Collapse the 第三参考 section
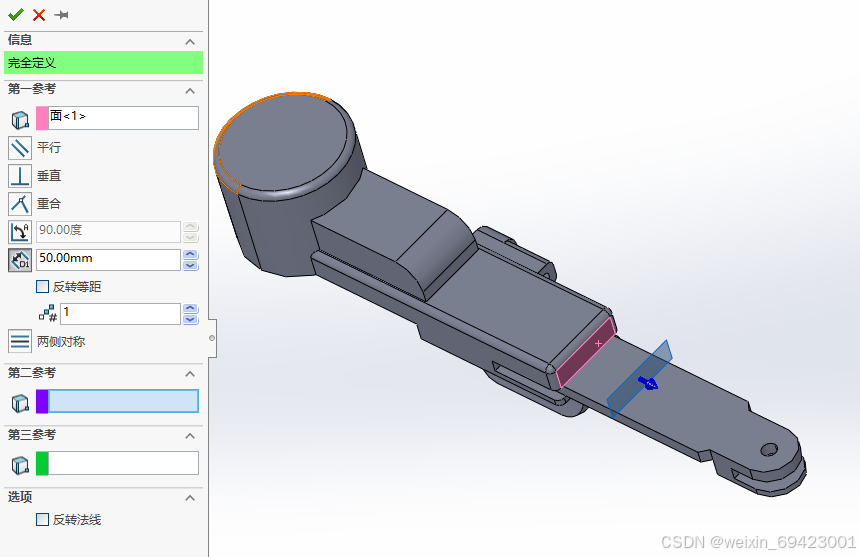The image size is (860, 557). pyautogui.click(x=190, y=436)
